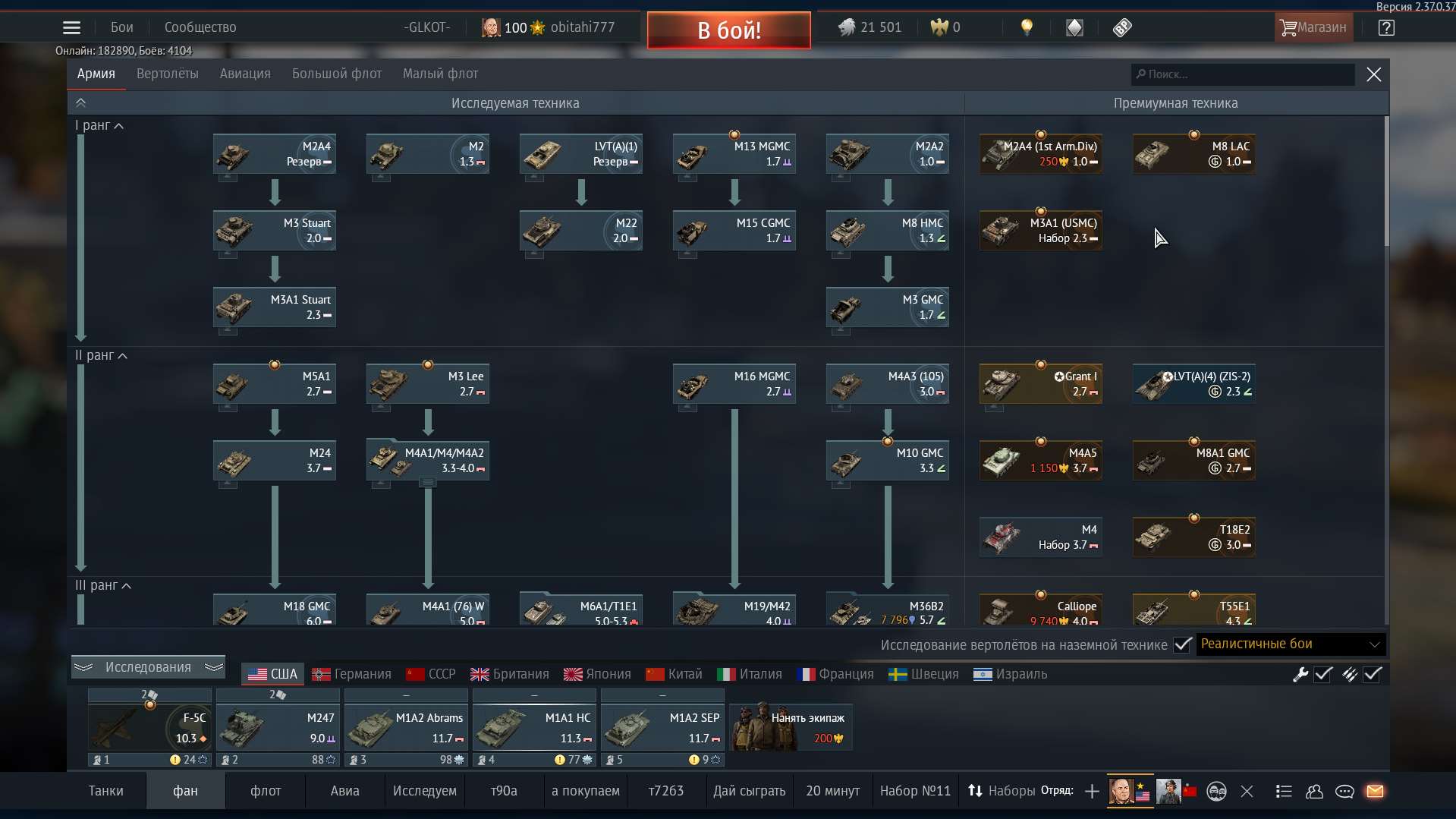Image resolution: width=1456 pixels, height=819 pixels.
Task: Select the M13 MGMC vehicle card
Action: tap(734, 154)
